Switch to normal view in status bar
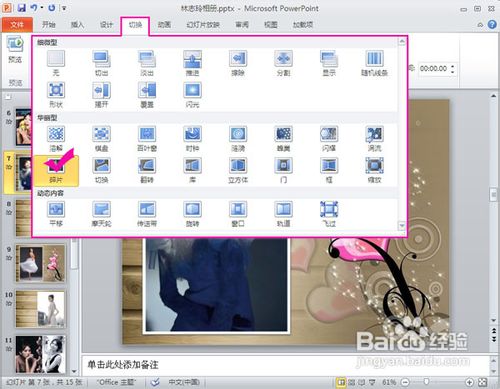The image size is (500, 389). point(341,382)
